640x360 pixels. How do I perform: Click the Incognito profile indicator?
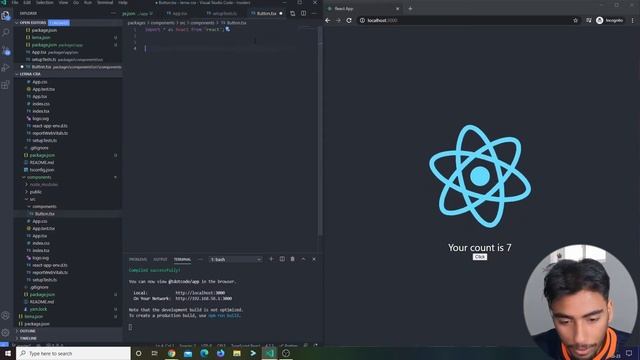(610, 20)
